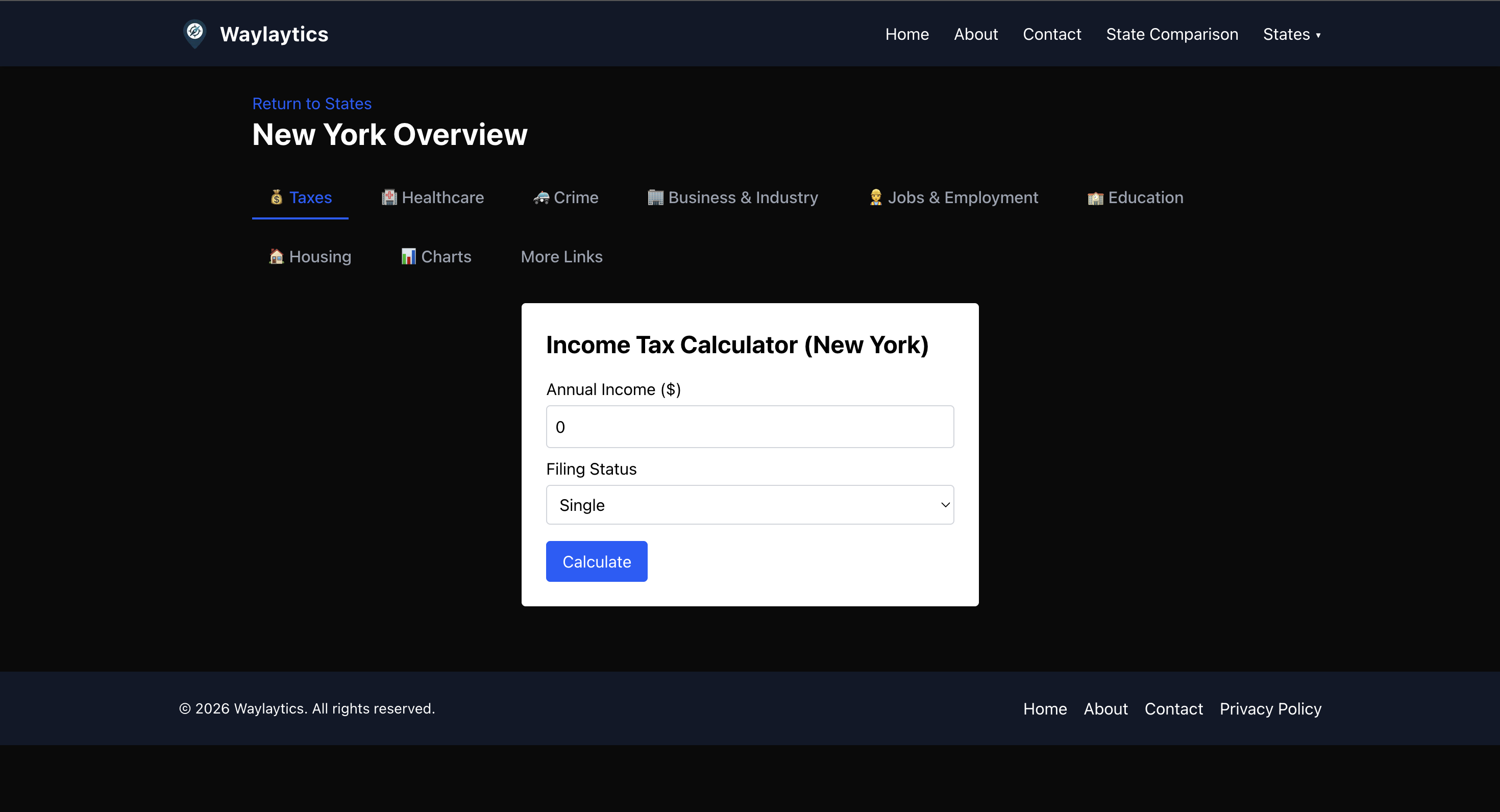
Task: Switch to the Healthcare tab
Action: click(432, 198)
